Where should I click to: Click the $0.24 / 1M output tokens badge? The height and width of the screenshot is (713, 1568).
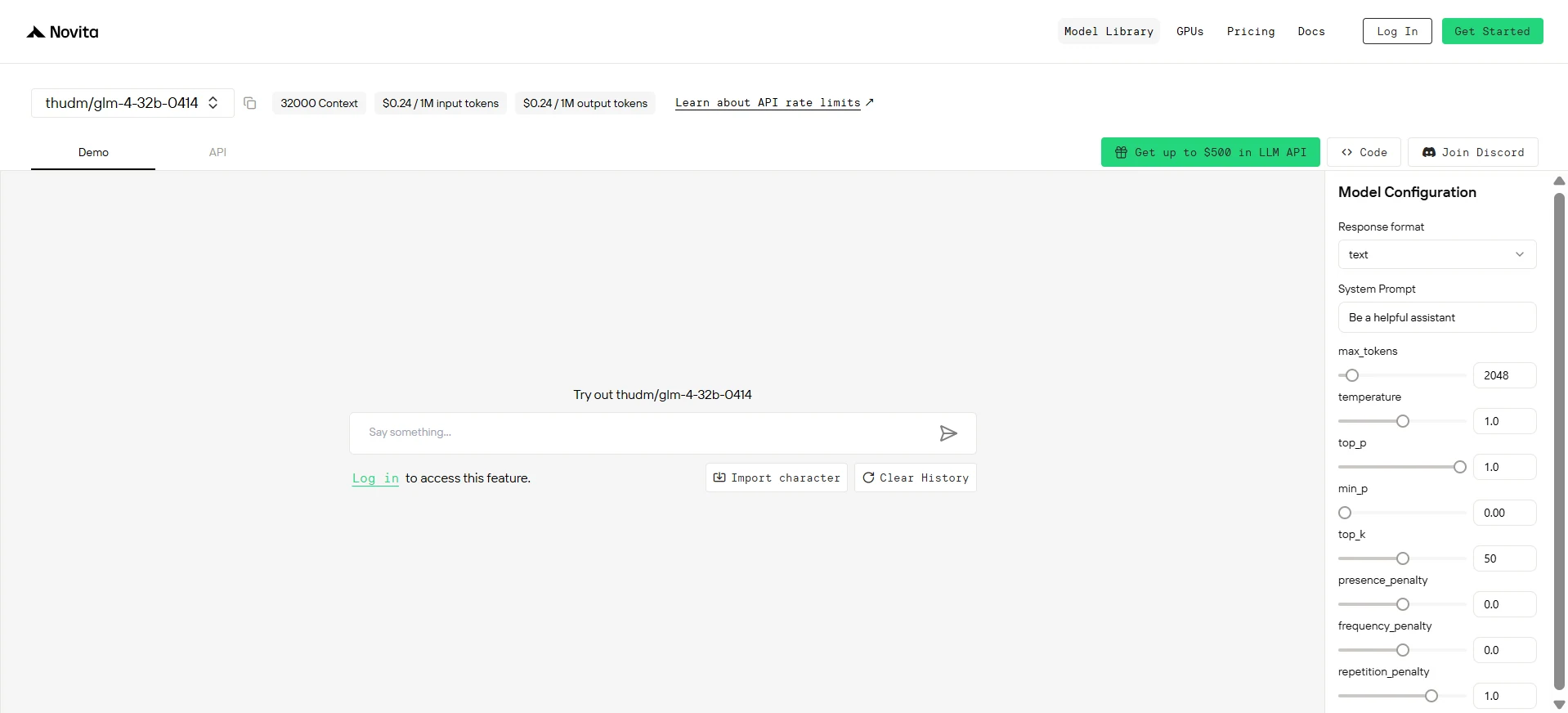585,103
